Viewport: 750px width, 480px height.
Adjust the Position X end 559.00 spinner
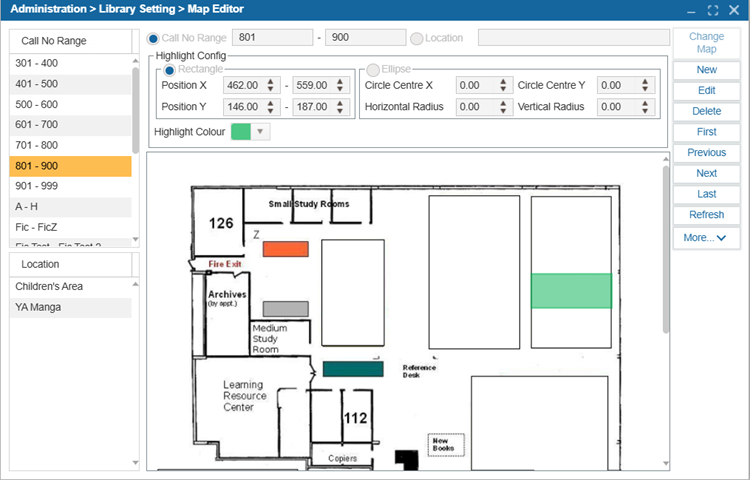click(340, 86)
